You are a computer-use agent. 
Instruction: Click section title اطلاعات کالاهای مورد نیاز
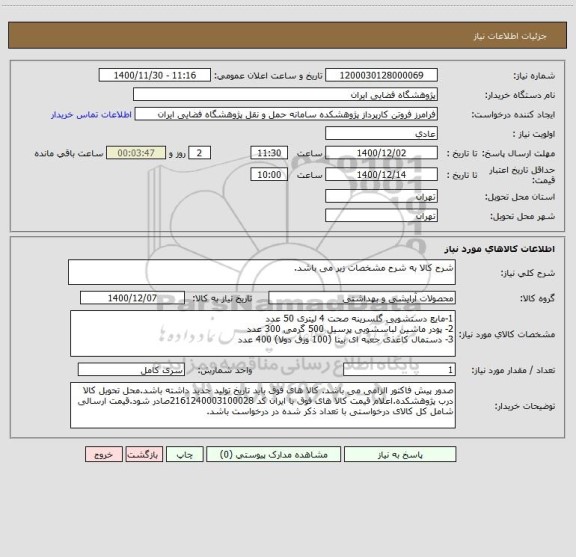500,249
